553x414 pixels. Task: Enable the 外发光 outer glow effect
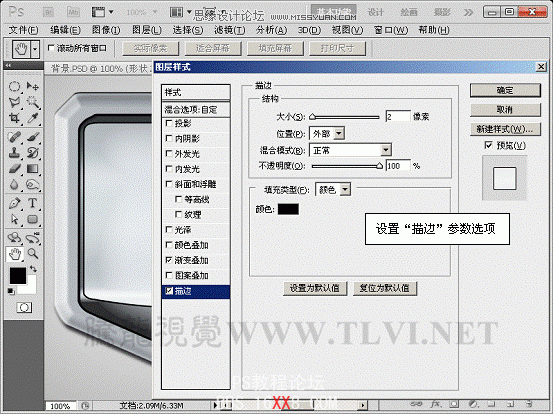coord(169,153)
